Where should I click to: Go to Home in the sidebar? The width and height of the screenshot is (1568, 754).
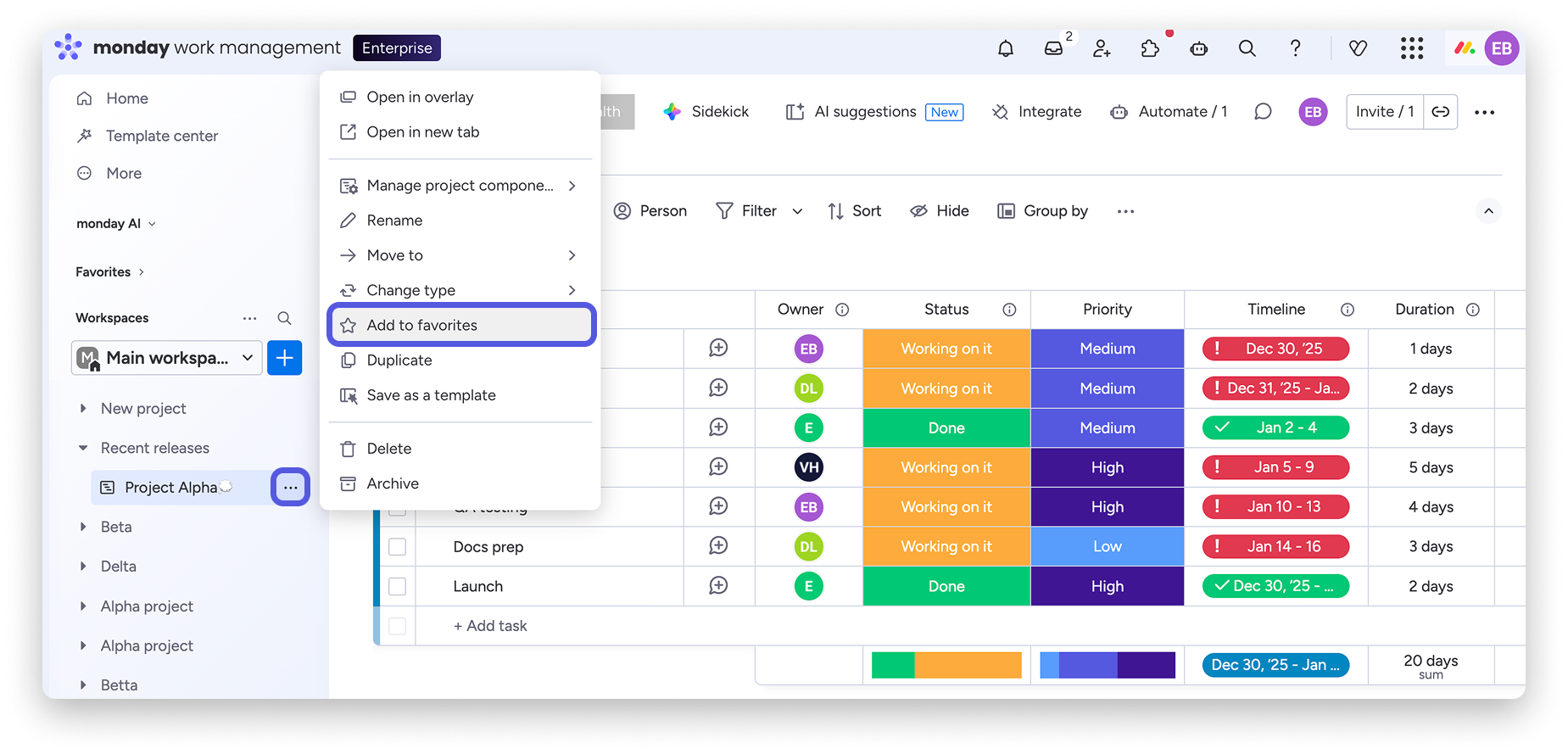(x=112, y=98)
